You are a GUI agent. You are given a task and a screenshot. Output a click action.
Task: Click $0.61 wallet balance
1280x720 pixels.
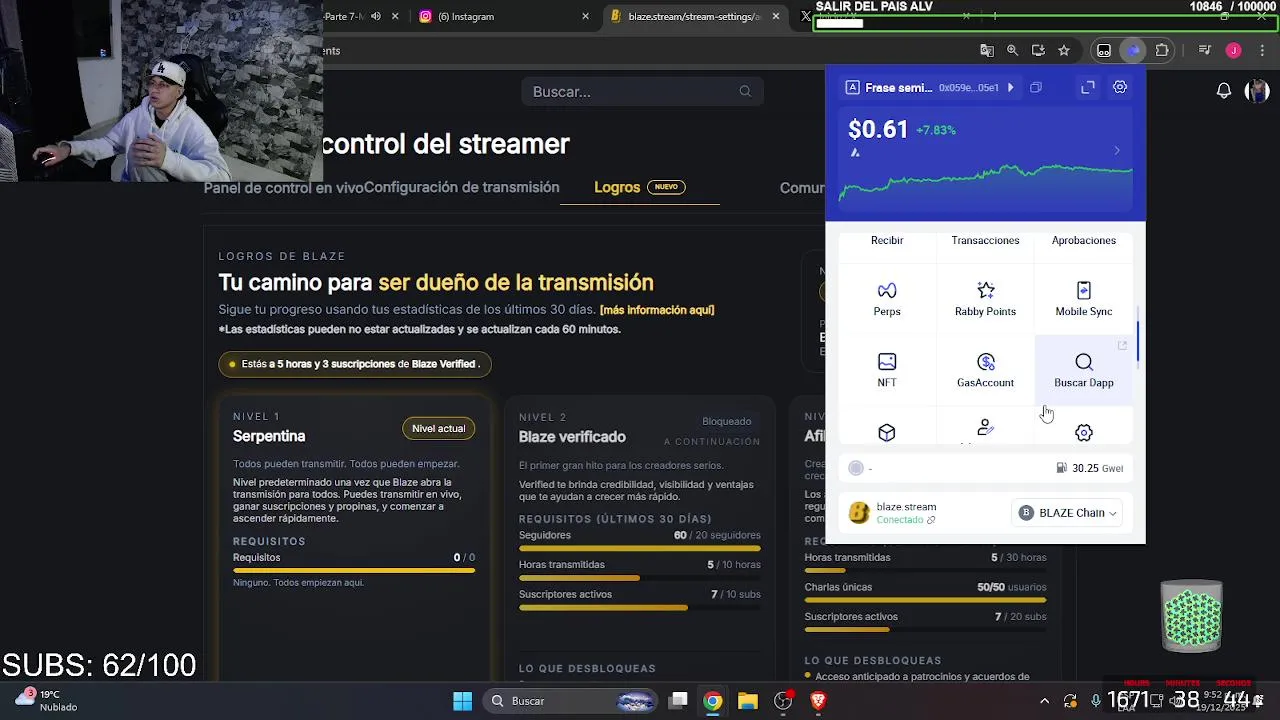[x=878, y=129]
